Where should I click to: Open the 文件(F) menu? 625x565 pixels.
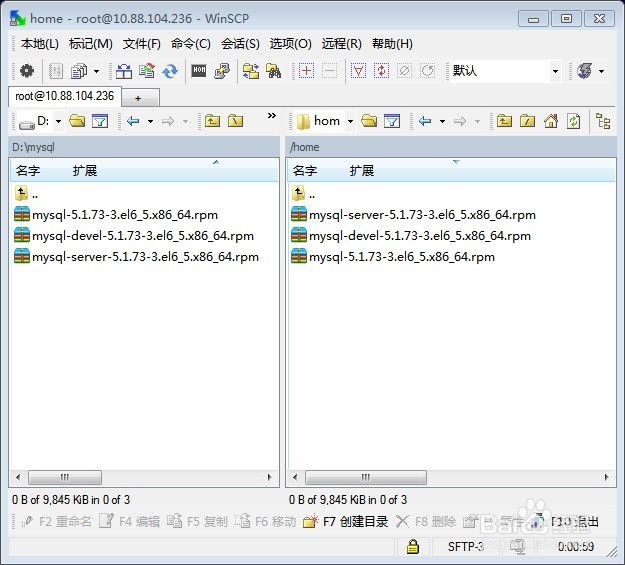pos(142,43)
